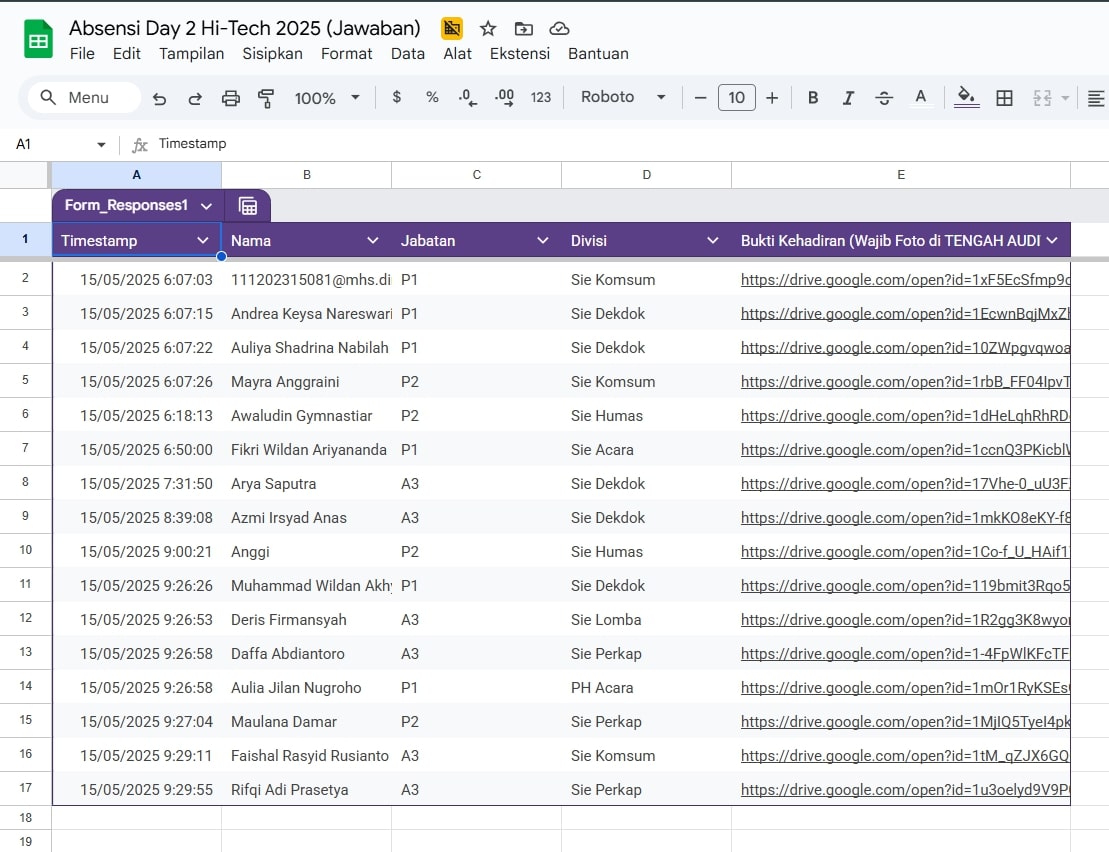Open horizontal align options

tap(1096, 98)
